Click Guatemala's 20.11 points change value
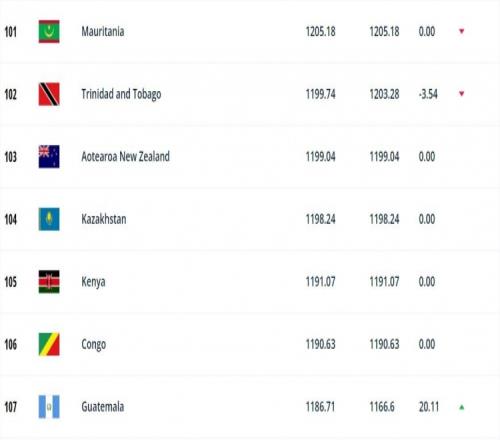500x440 pixels. pyautogui.click(x=429, y=407)
